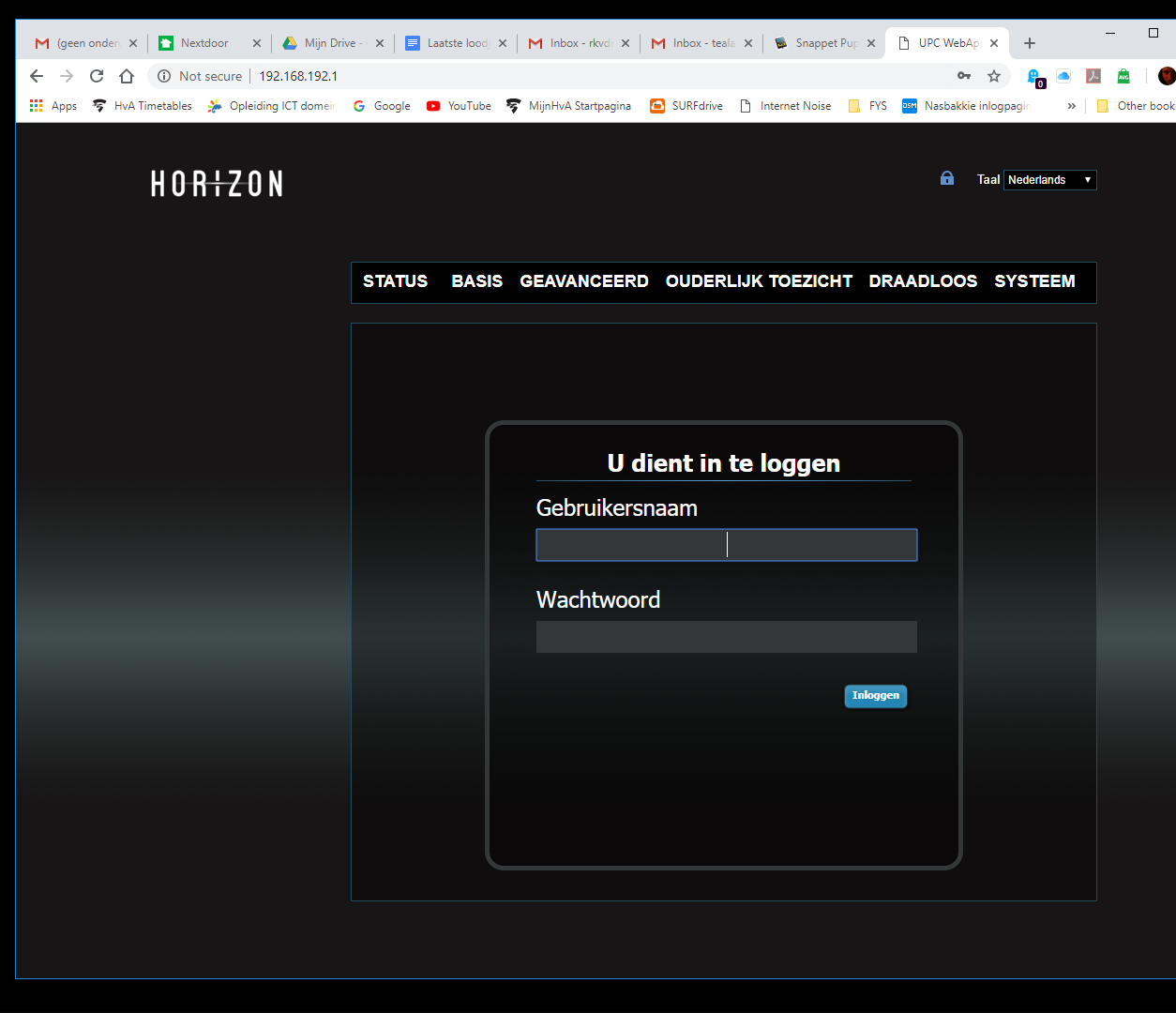Open the SYSTEEM menu
The height and width of the screenshot is (1013, 1176).
pyautogui.click(x=1034, y=281)
